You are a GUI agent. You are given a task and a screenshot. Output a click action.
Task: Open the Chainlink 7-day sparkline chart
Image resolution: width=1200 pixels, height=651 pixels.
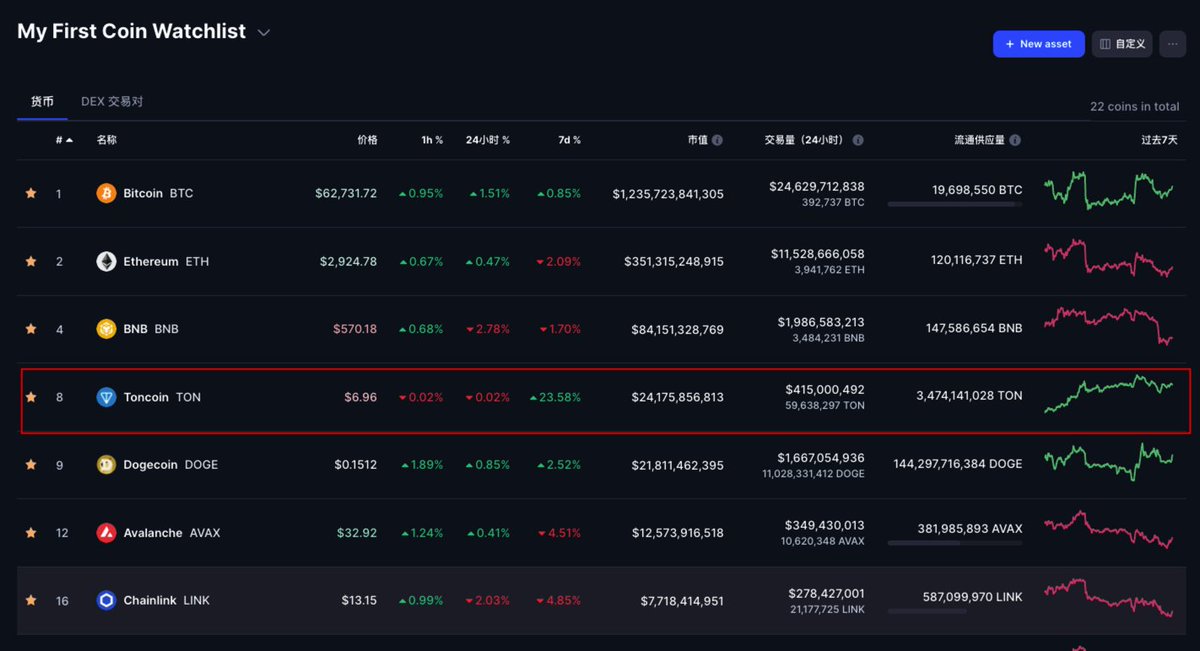coord(1109,597)
